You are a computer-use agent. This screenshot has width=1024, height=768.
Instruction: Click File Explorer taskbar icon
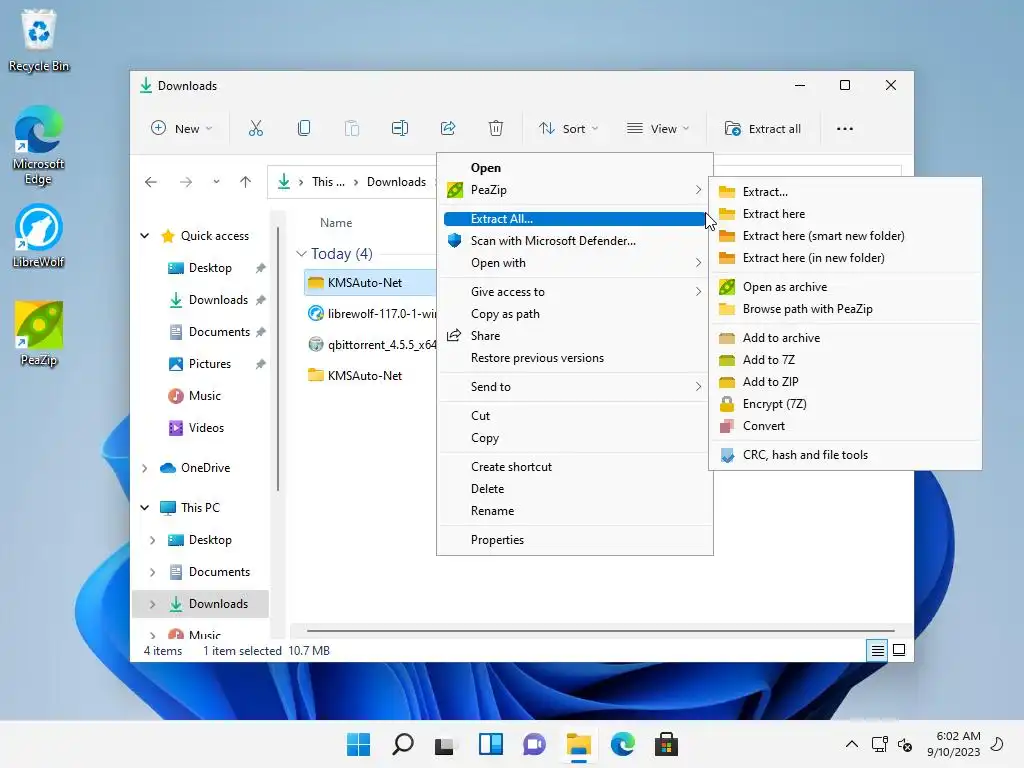[x=579, y=744]
